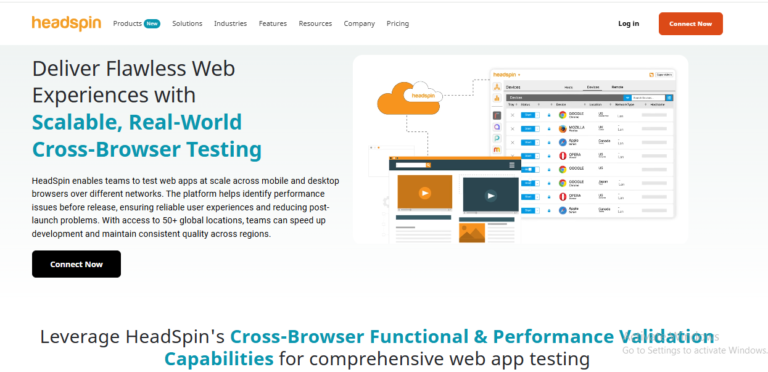
Task: Open the Resources menu
Action: coord(315,23)
